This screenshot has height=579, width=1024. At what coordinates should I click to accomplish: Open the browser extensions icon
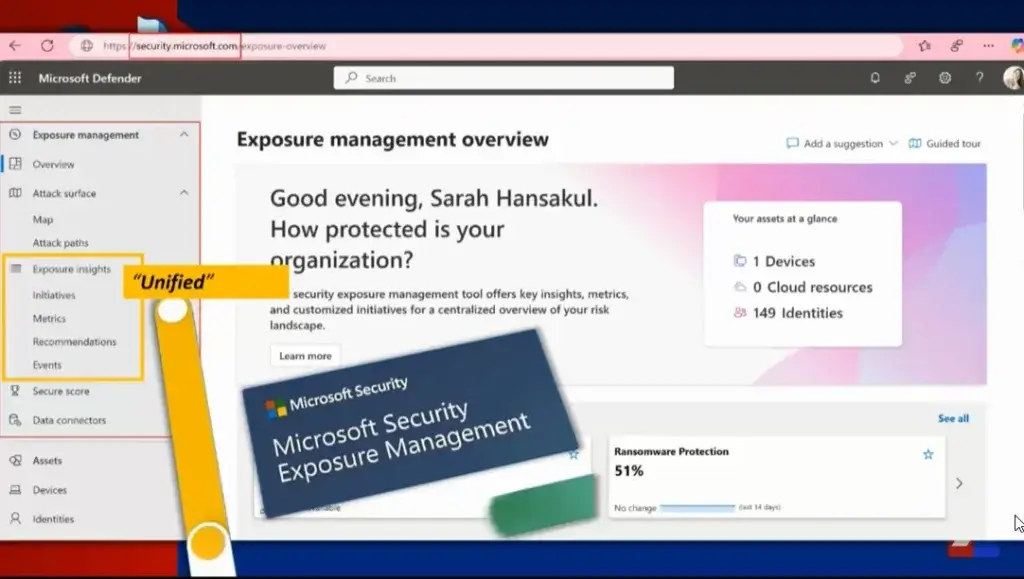pyautogui.click(x=957, y=46)
